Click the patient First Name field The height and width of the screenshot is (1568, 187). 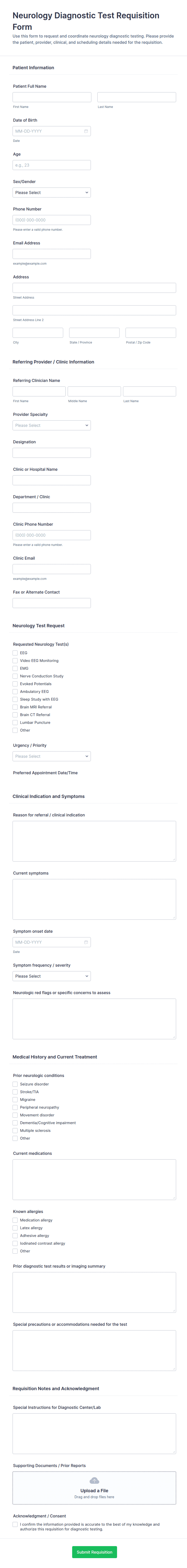point(52,97)
